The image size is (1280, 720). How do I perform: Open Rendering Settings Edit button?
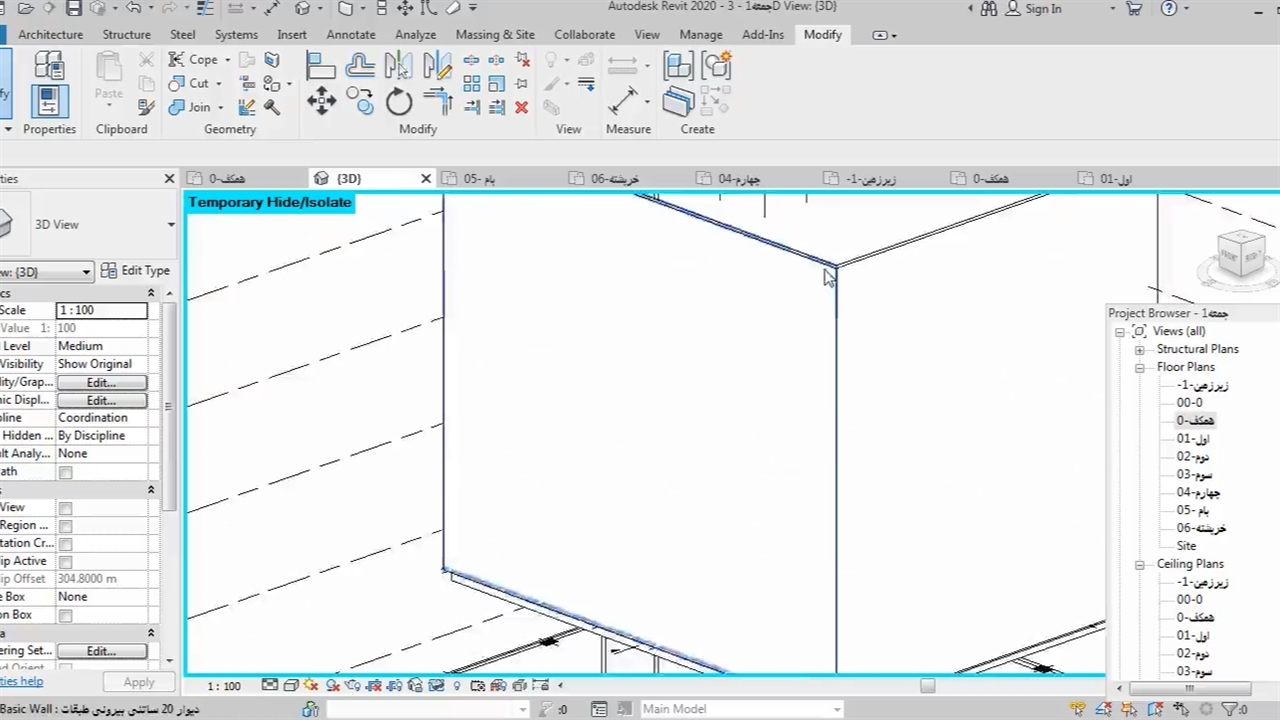click(x=101, y=651)
